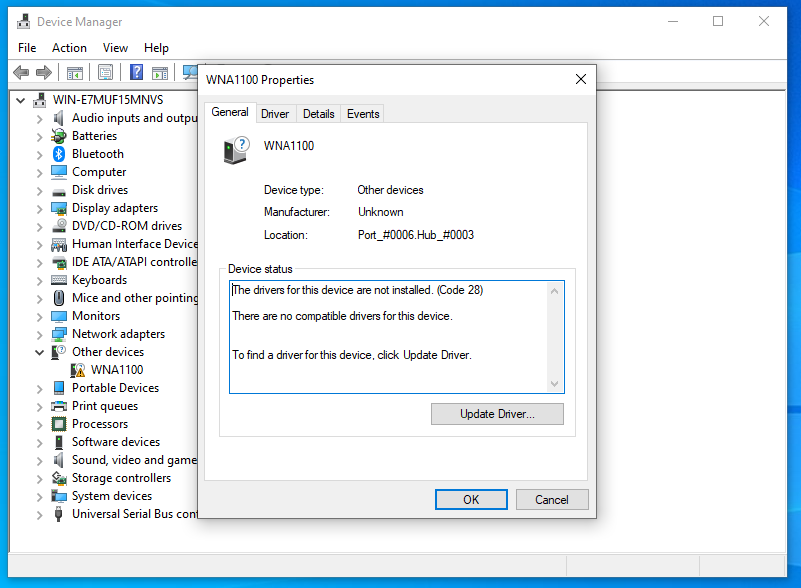Click the DVD/CD-ROM drives icon
The image size is (801, 588).
59,226
